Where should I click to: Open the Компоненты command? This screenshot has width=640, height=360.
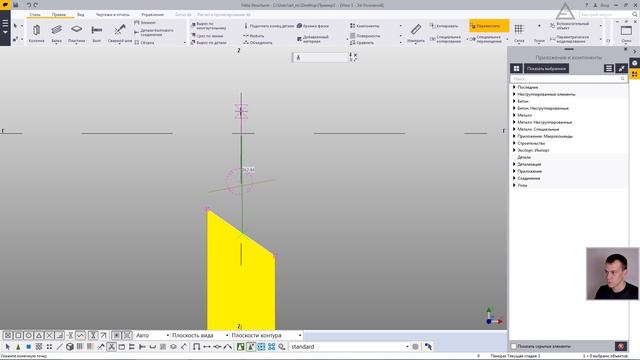tap(365, 26)
